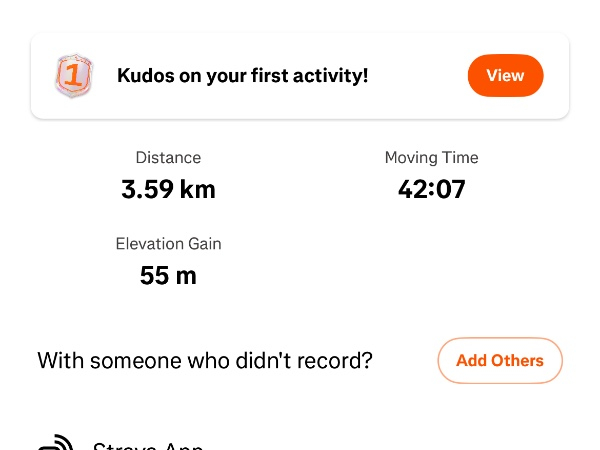Click the device signal icon beside Strava App
The width and height of the screenshot is (600, 450).
pyautogui.click(x=56, y=443)
